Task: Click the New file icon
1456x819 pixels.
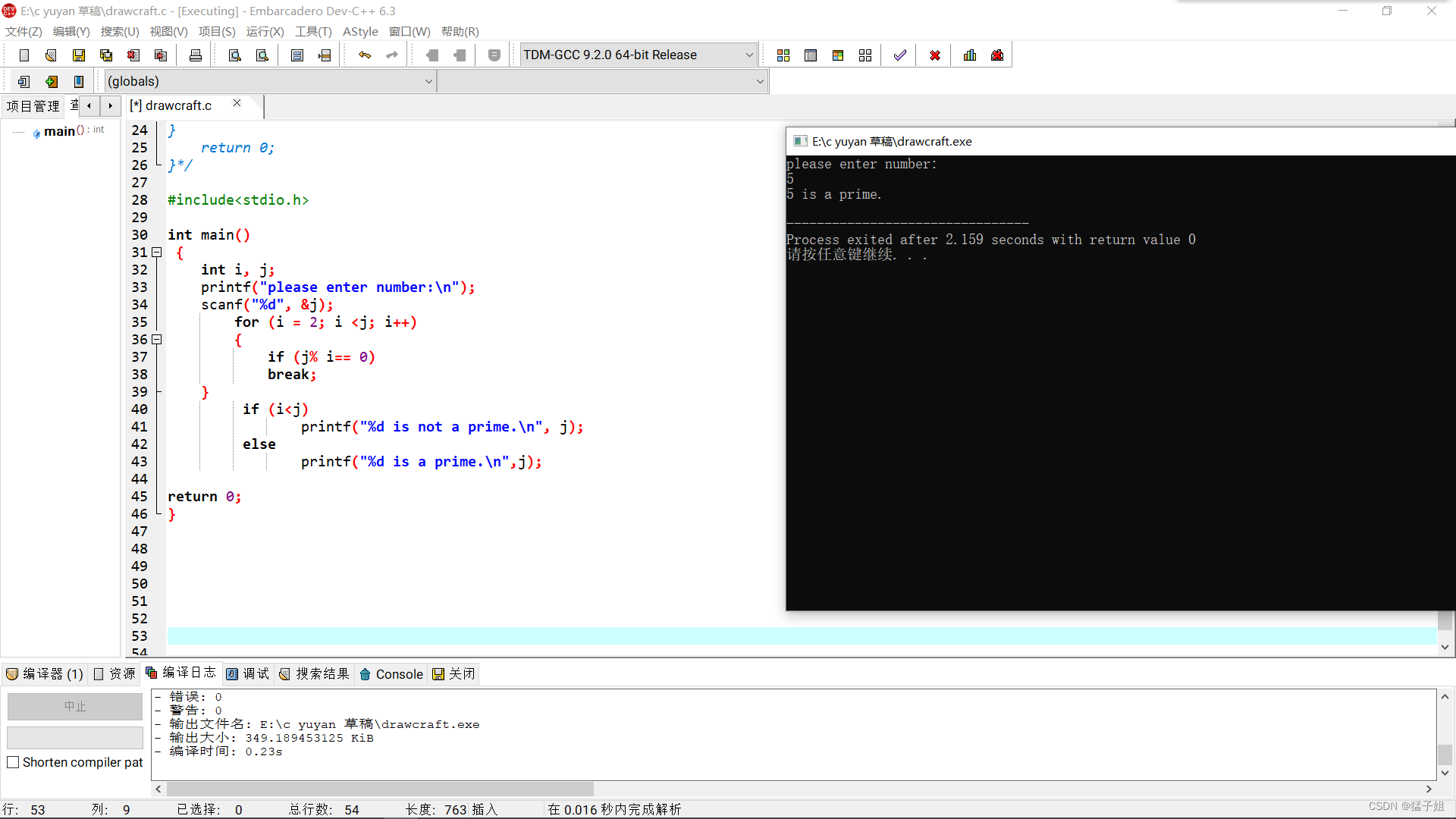Action: tap(24, 55)
